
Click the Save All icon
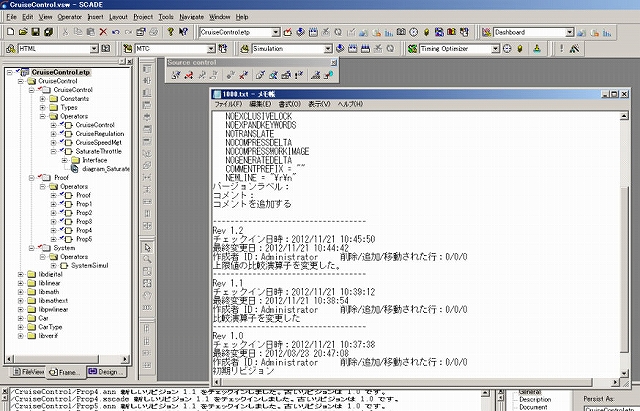(x=49, y=32)
